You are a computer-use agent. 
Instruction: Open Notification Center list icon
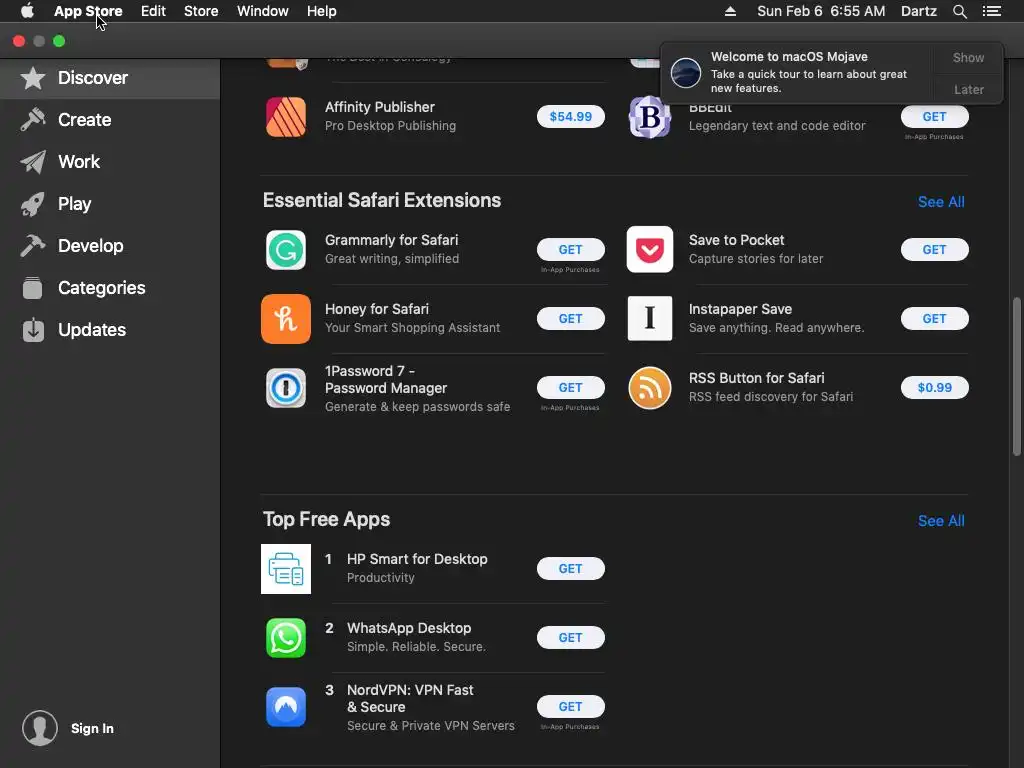pyautogui.click(x=991, y=11)
